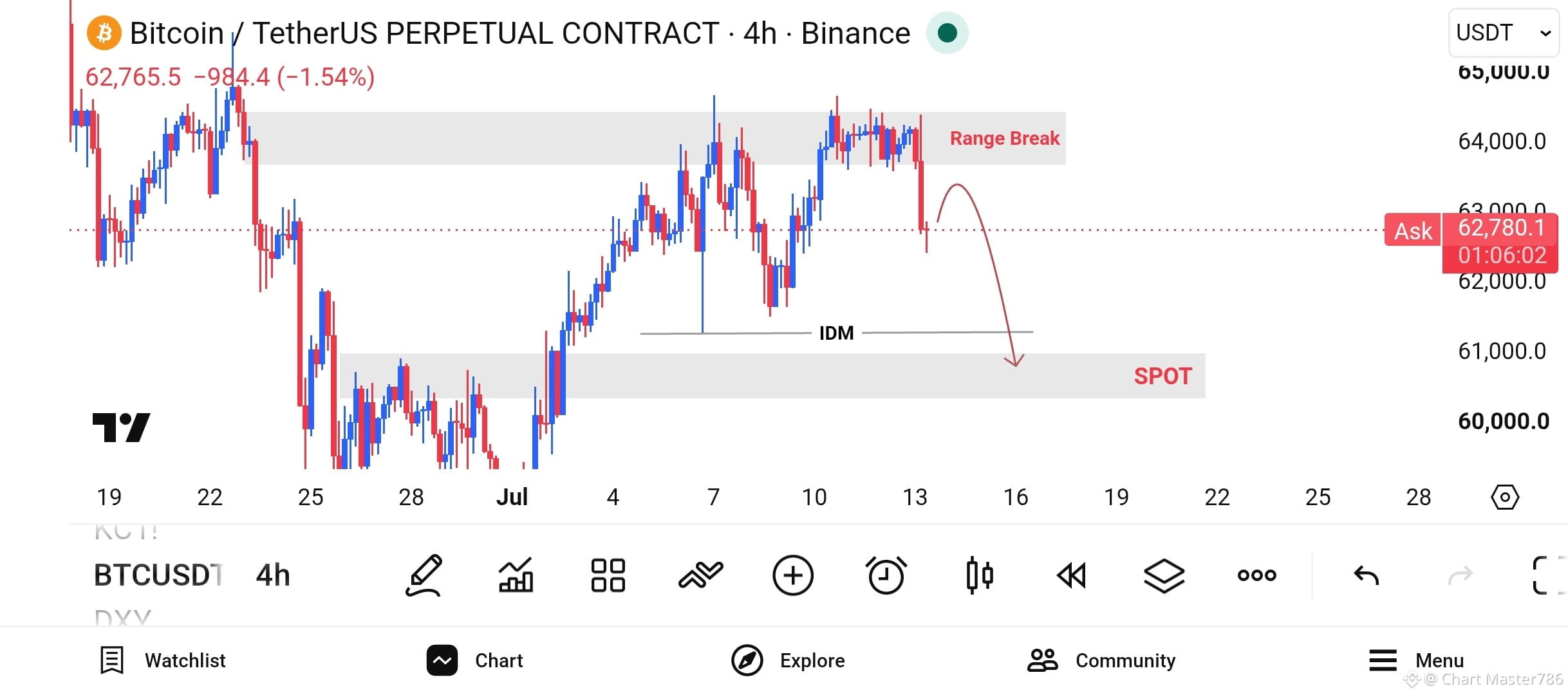Screen dimensions: 1568x695
Task: Open the chart settings hexagon icon
Action: 1505,497
